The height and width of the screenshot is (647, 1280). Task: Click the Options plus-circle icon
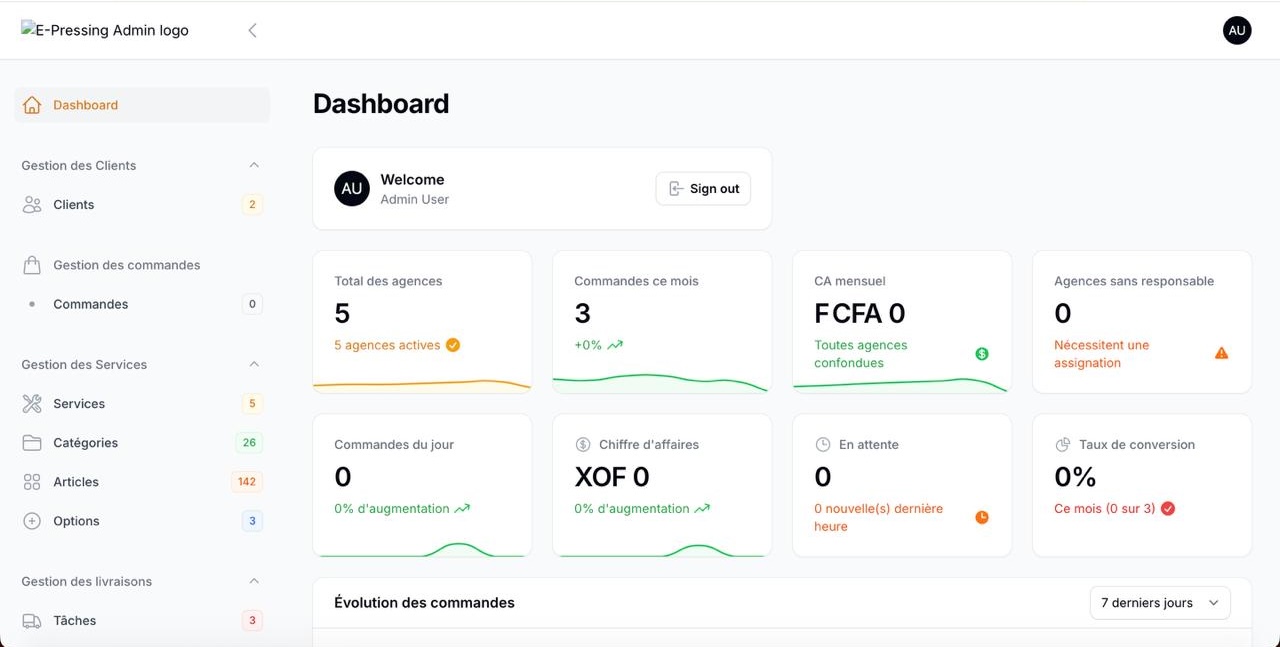(32, 521)
